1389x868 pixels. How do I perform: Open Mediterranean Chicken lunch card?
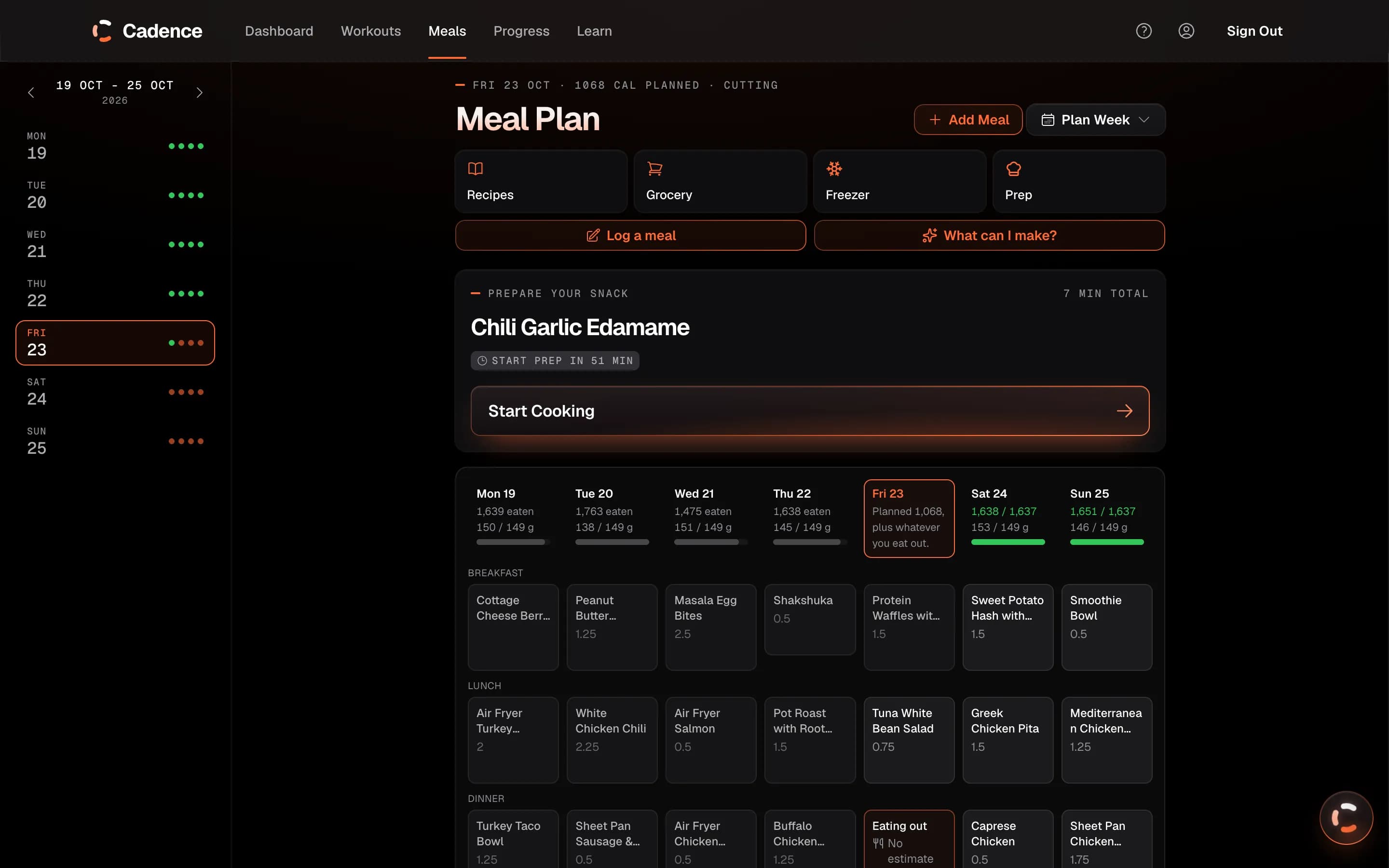(x=1106, y=740)
